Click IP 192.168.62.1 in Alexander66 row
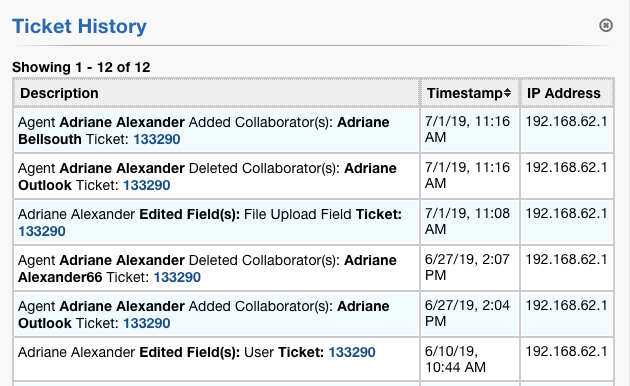The image size is (630, 386). tap(567, 259)
